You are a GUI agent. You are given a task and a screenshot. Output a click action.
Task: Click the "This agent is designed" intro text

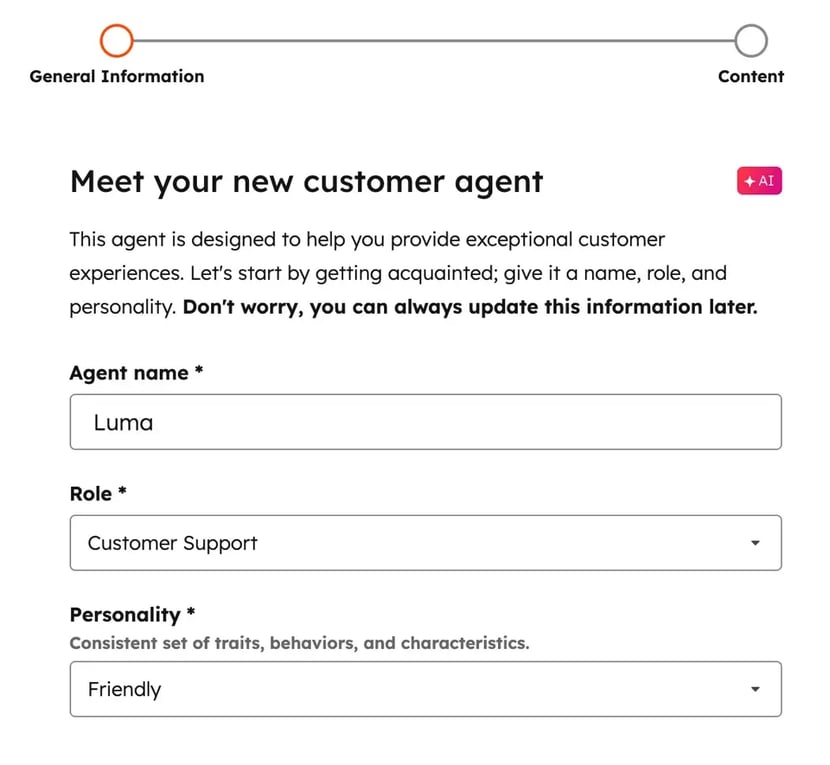tap(367, 240)
